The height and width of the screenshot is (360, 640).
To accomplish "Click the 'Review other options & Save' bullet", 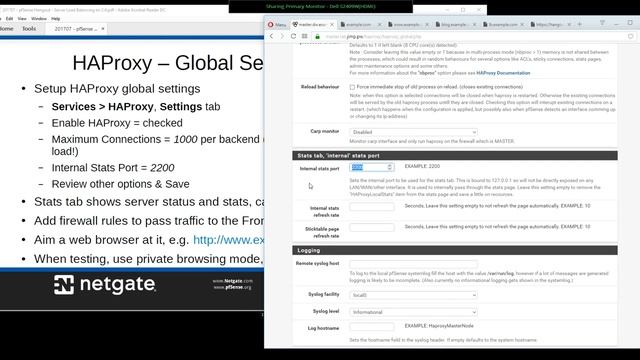I will tap(120, 184).
